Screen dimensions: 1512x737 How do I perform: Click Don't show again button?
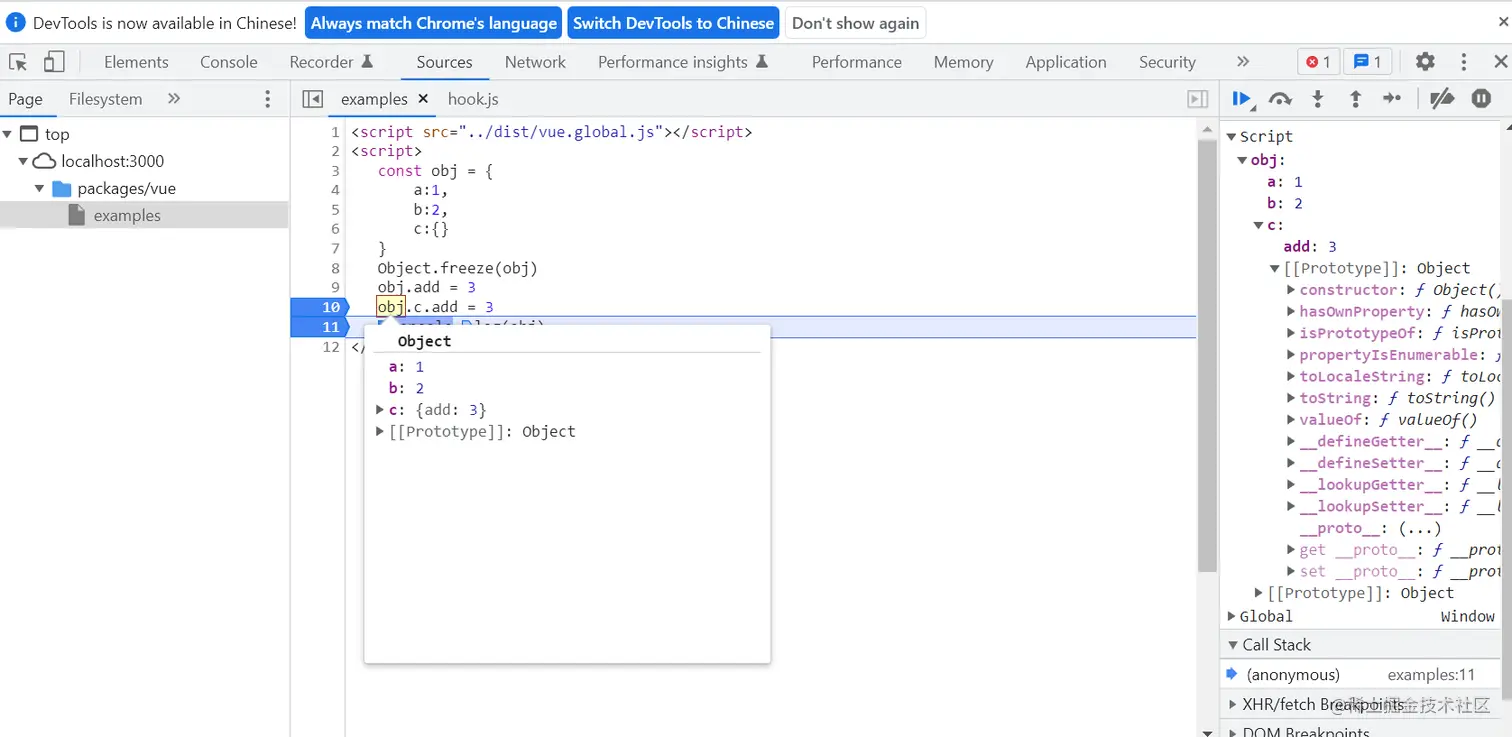point(855,23)
